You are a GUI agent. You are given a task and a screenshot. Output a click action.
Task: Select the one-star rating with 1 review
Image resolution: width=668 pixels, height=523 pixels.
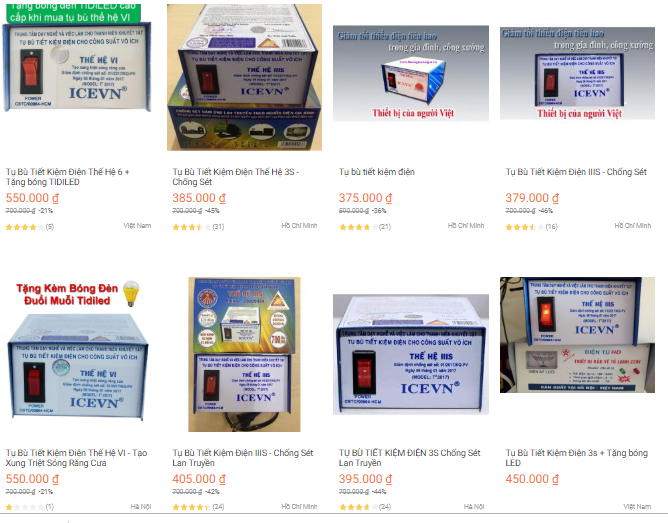pos(29,507)
